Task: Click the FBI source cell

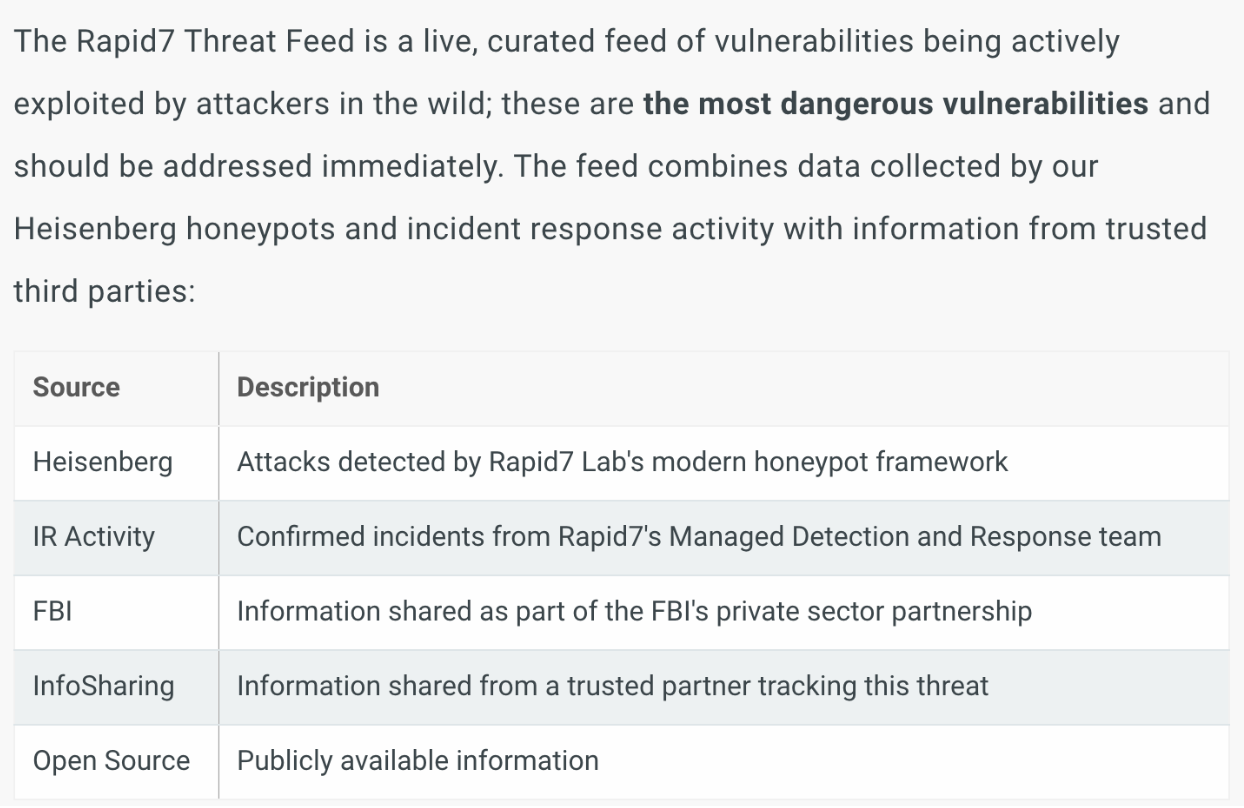Action: coord(52,611)
